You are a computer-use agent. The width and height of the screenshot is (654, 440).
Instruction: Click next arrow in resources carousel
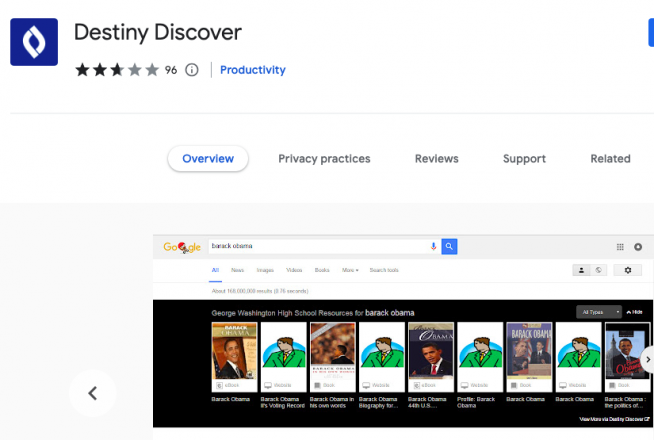click(647, 360)
